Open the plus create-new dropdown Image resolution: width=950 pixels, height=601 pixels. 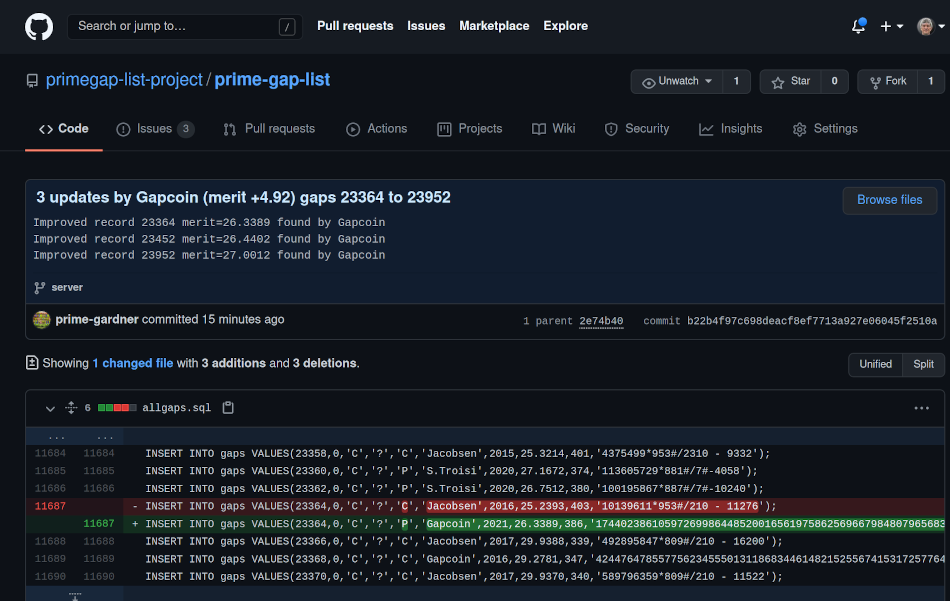tap(891, 26)
